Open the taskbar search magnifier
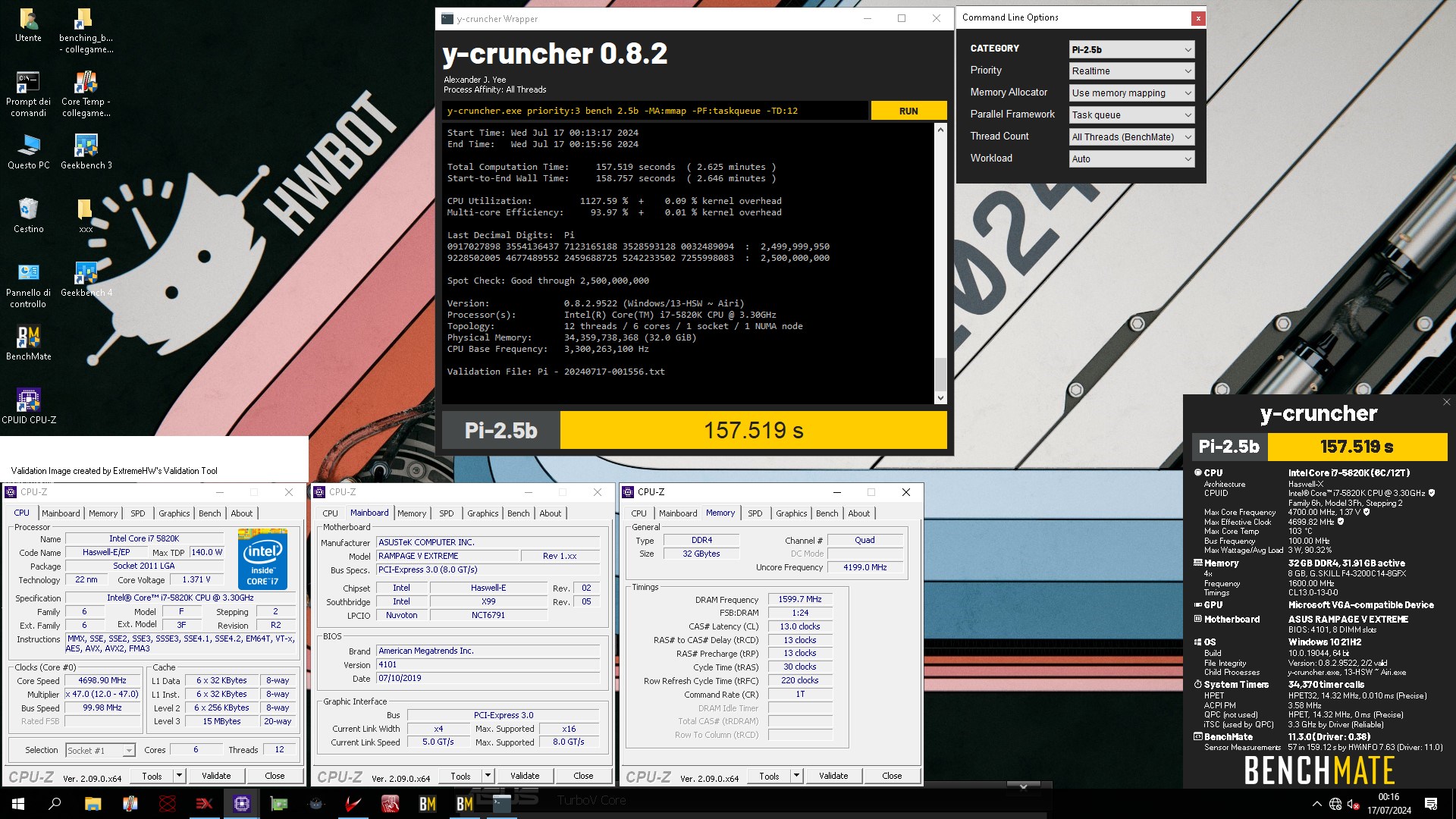The width and height of the screenshot is (1456, 819). click(55, 804)
